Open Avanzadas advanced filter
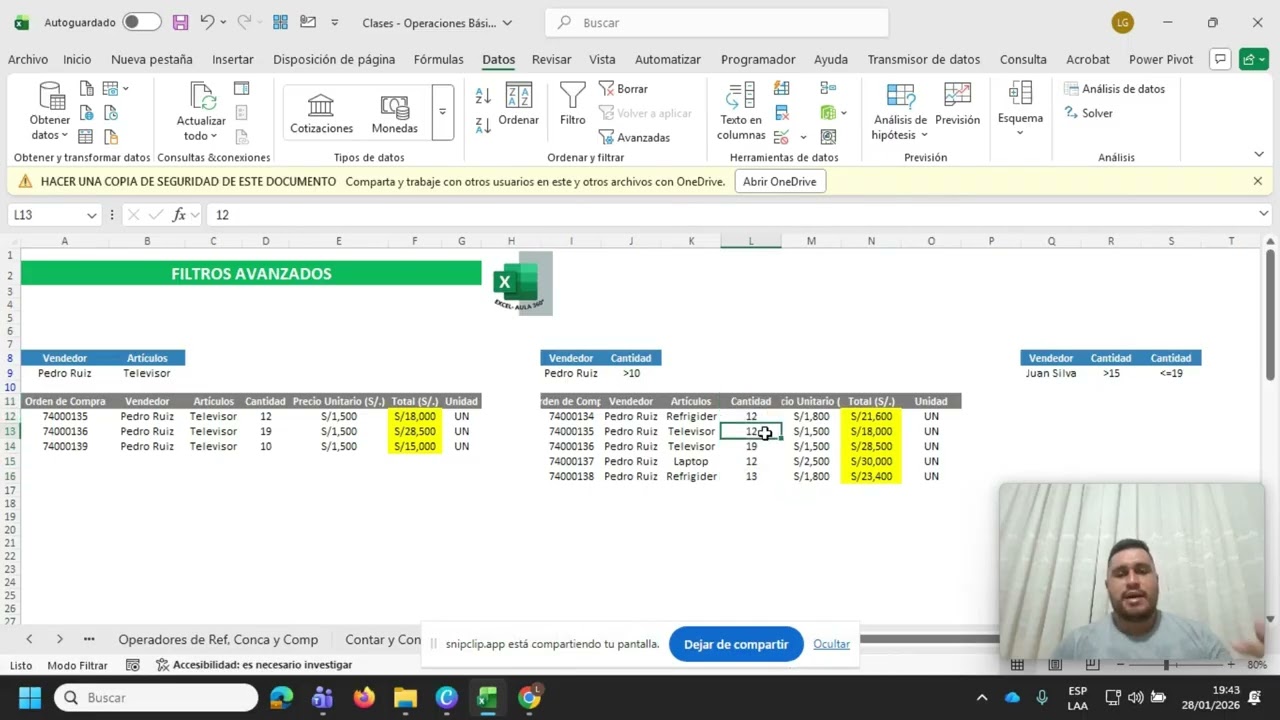 [634, 137]
